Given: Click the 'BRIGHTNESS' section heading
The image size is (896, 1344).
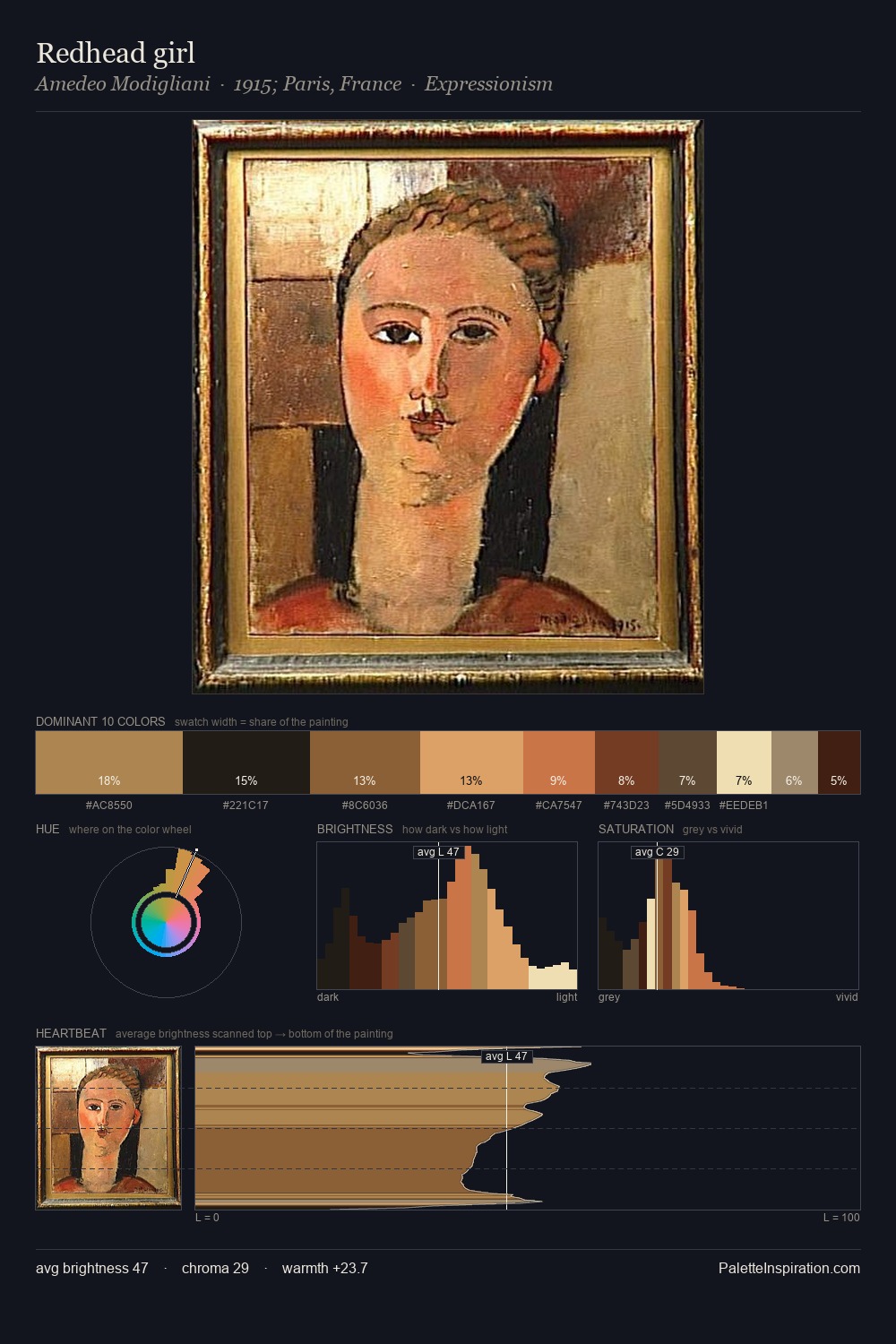Looking at the screenshot, I should 355,829.
